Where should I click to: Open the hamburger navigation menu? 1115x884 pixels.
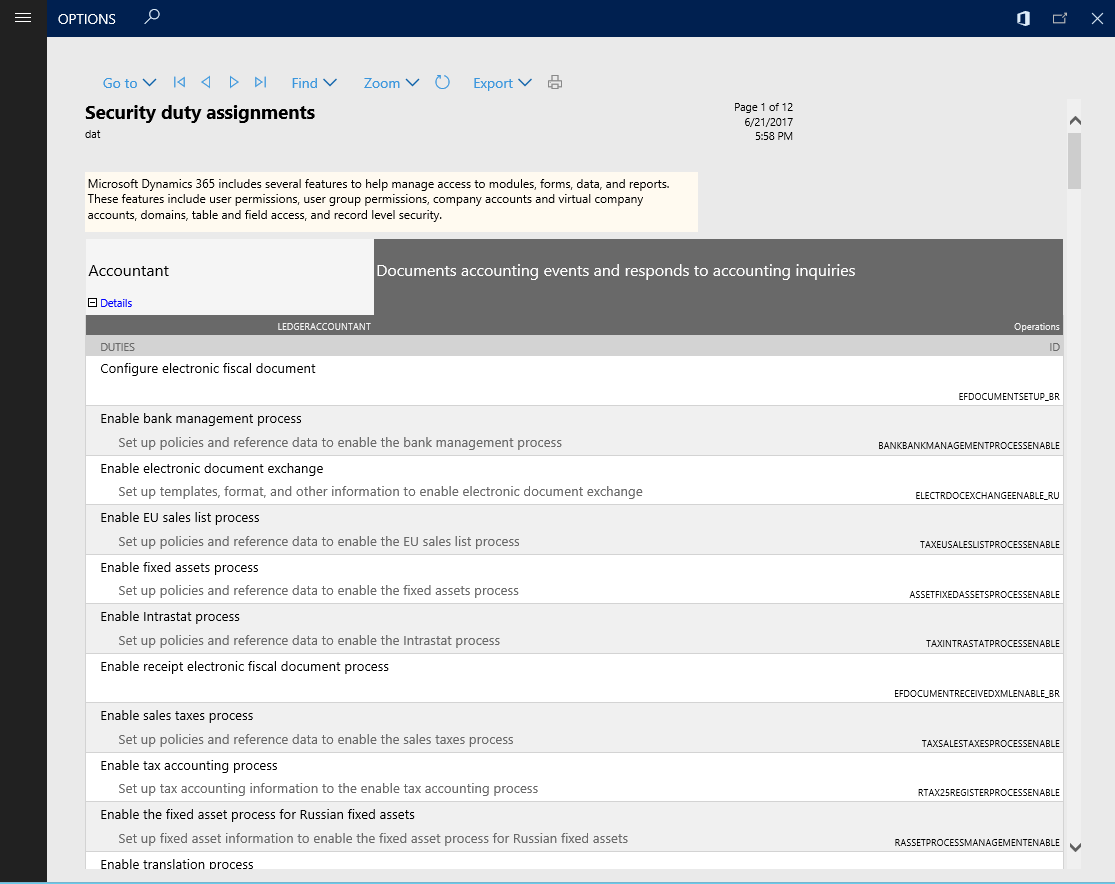pyautogui.click(x=22, y=17)
